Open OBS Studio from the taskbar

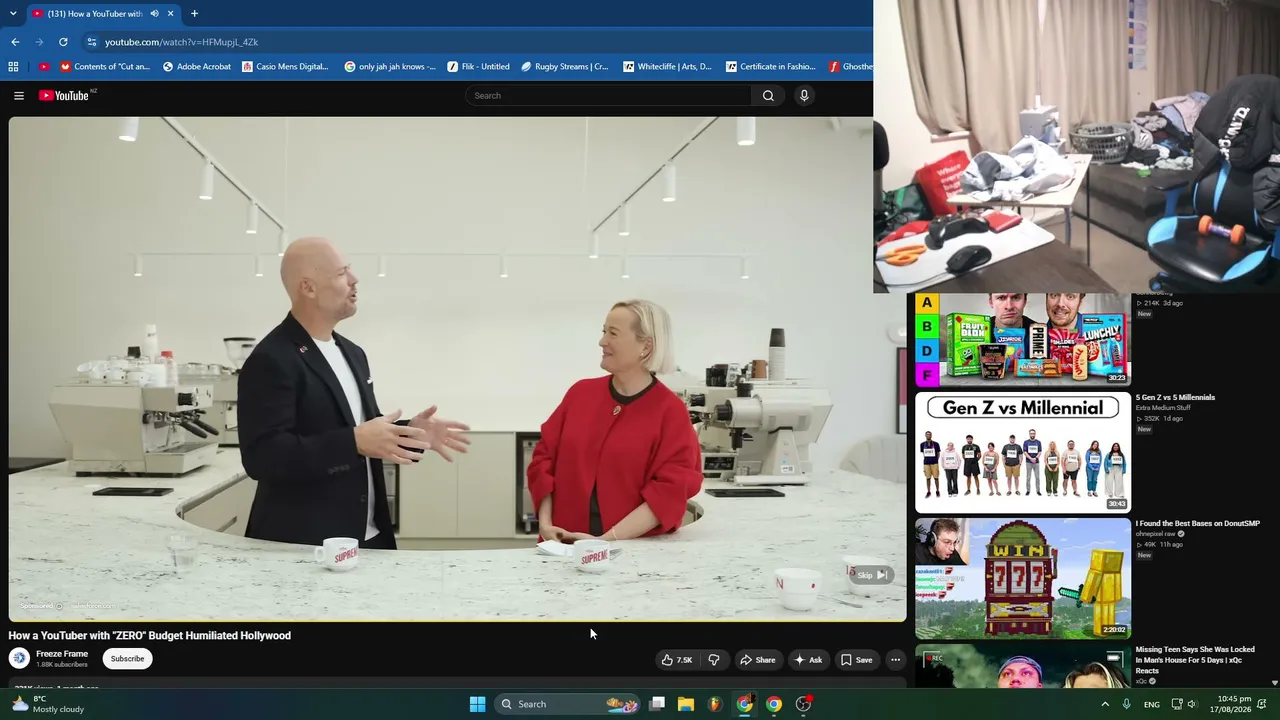[803, 704]
